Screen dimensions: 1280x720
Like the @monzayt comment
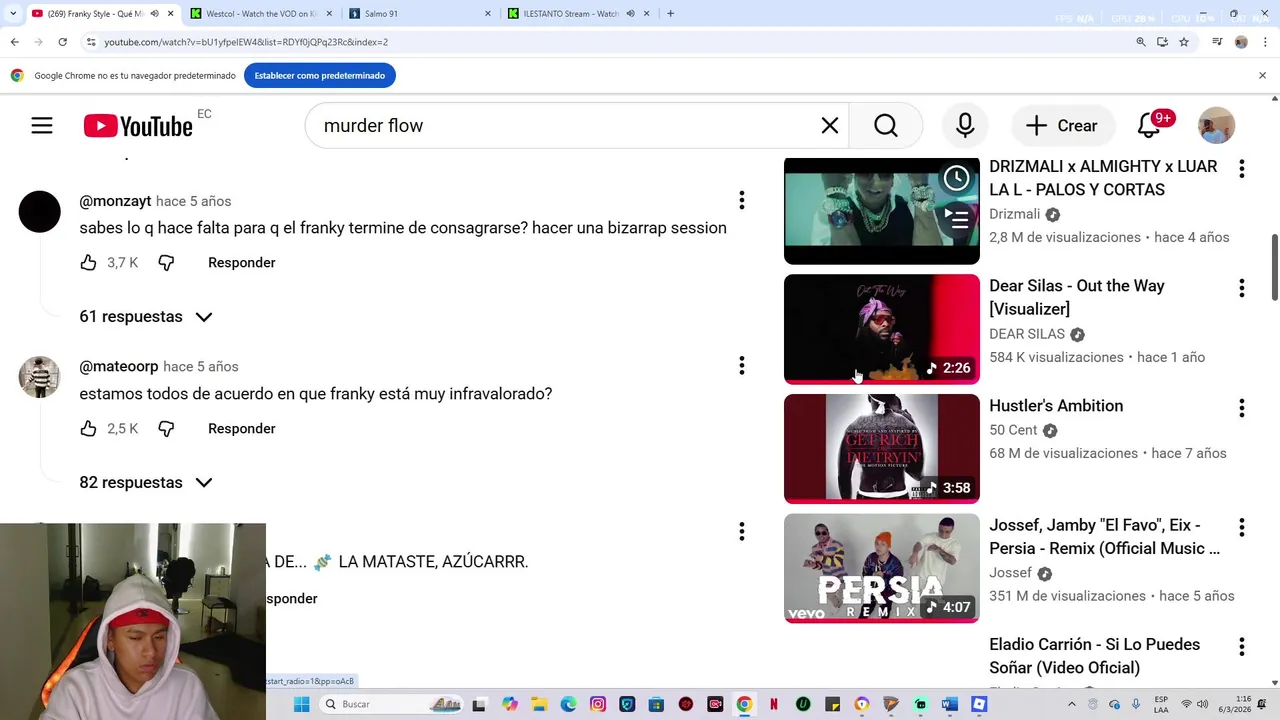coord(89,262)
